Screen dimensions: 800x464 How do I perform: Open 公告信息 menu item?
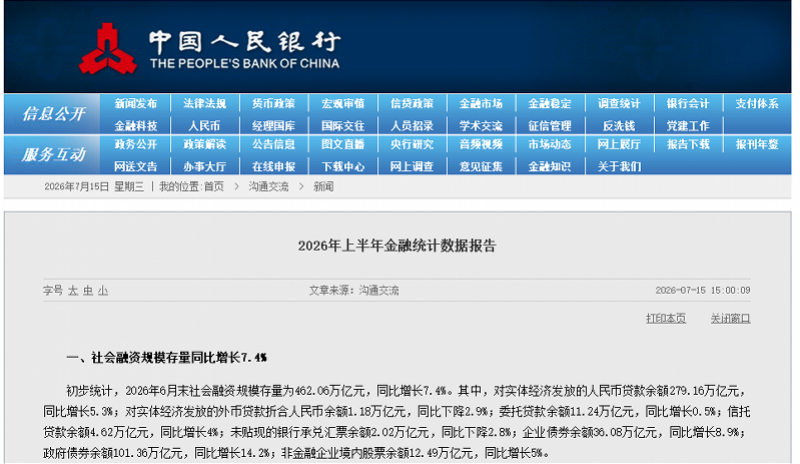pyautogui.click(x=273, y=144)
